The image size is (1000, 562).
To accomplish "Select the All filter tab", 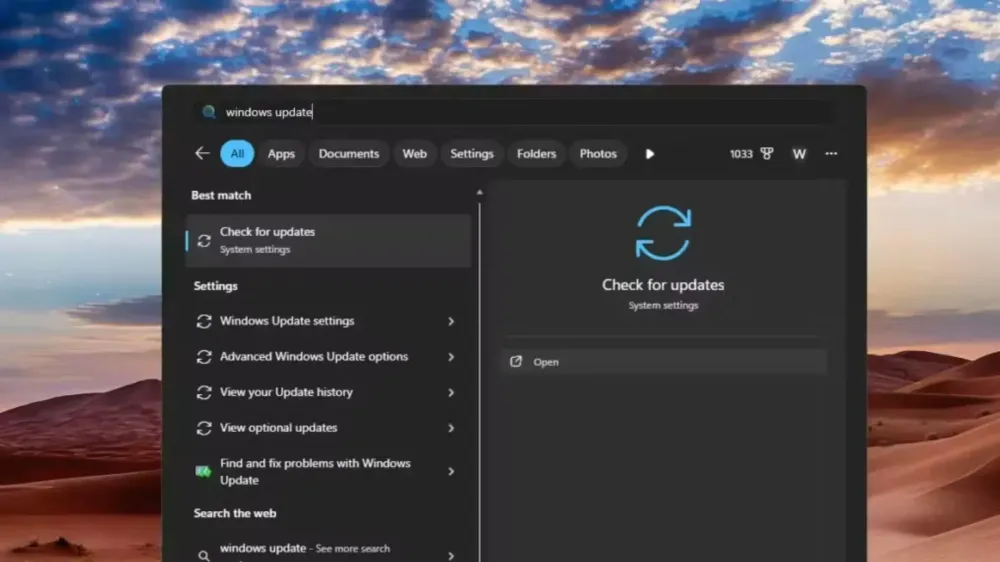I will [x=237, y=154].
